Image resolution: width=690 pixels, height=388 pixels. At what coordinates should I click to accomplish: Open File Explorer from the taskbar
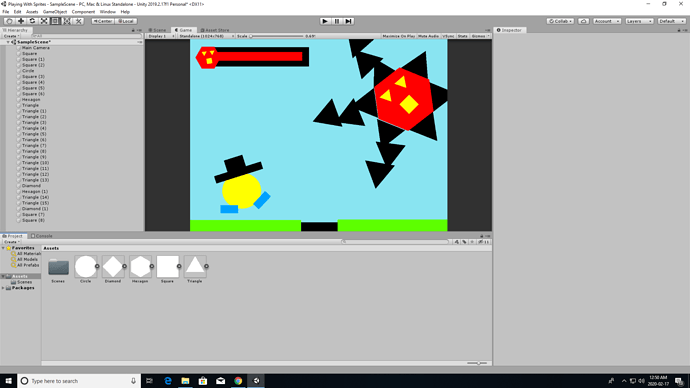185,381
